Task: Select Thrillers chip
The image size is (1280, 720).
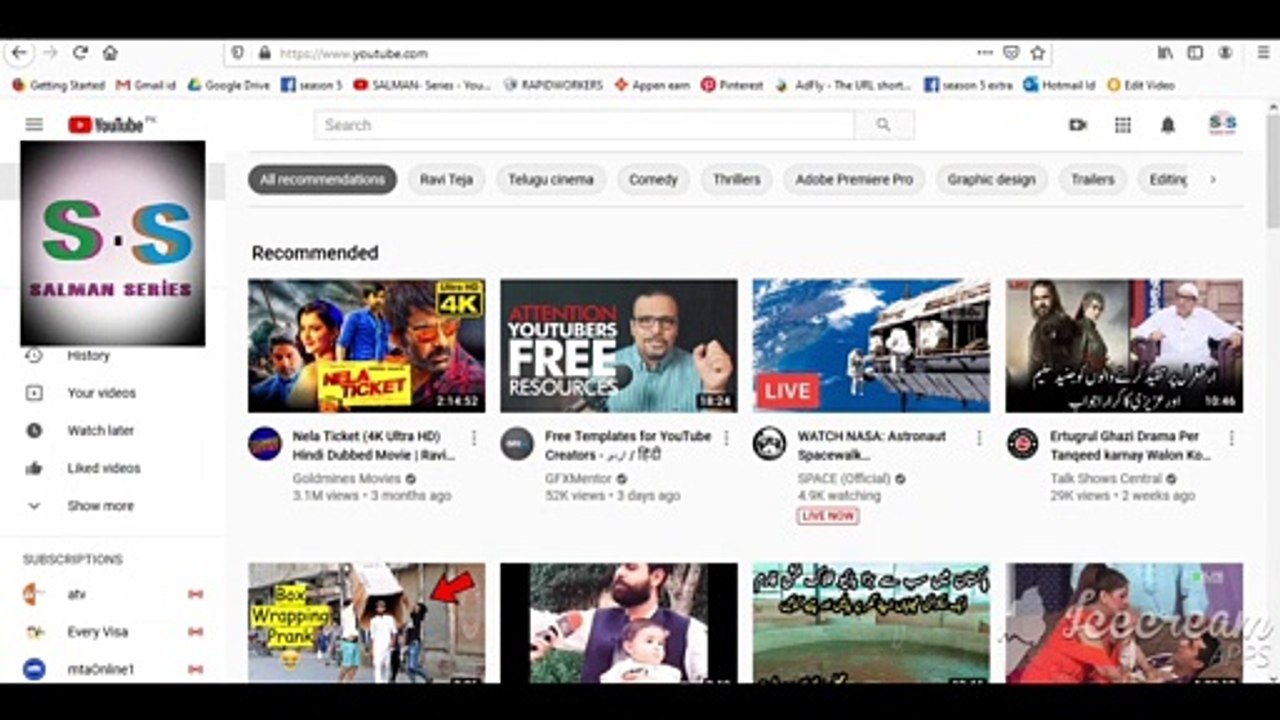Action: 736,180
